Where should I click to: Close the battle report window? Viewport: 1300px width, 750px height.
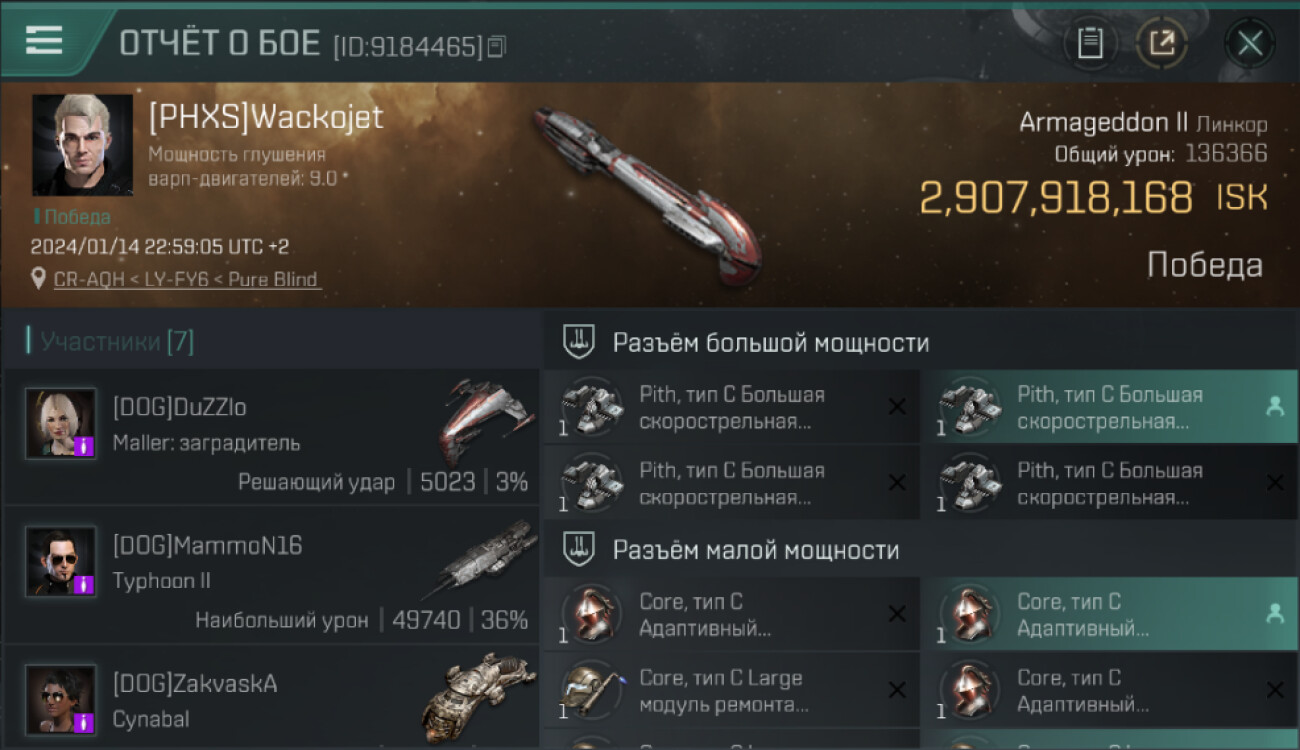click(x=1250, y=43)
